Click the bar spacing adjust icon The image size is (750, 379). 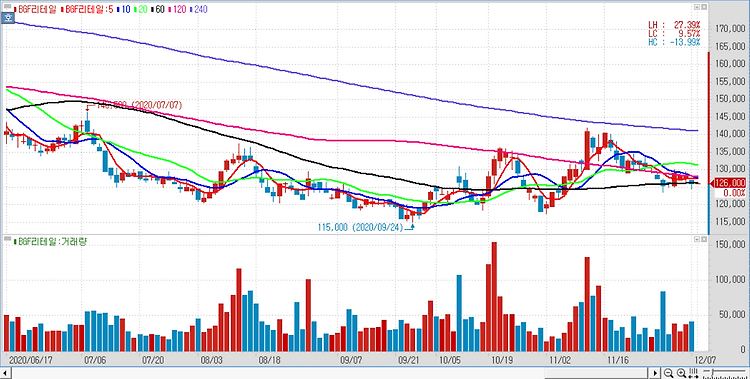click(x=693, y=373)
